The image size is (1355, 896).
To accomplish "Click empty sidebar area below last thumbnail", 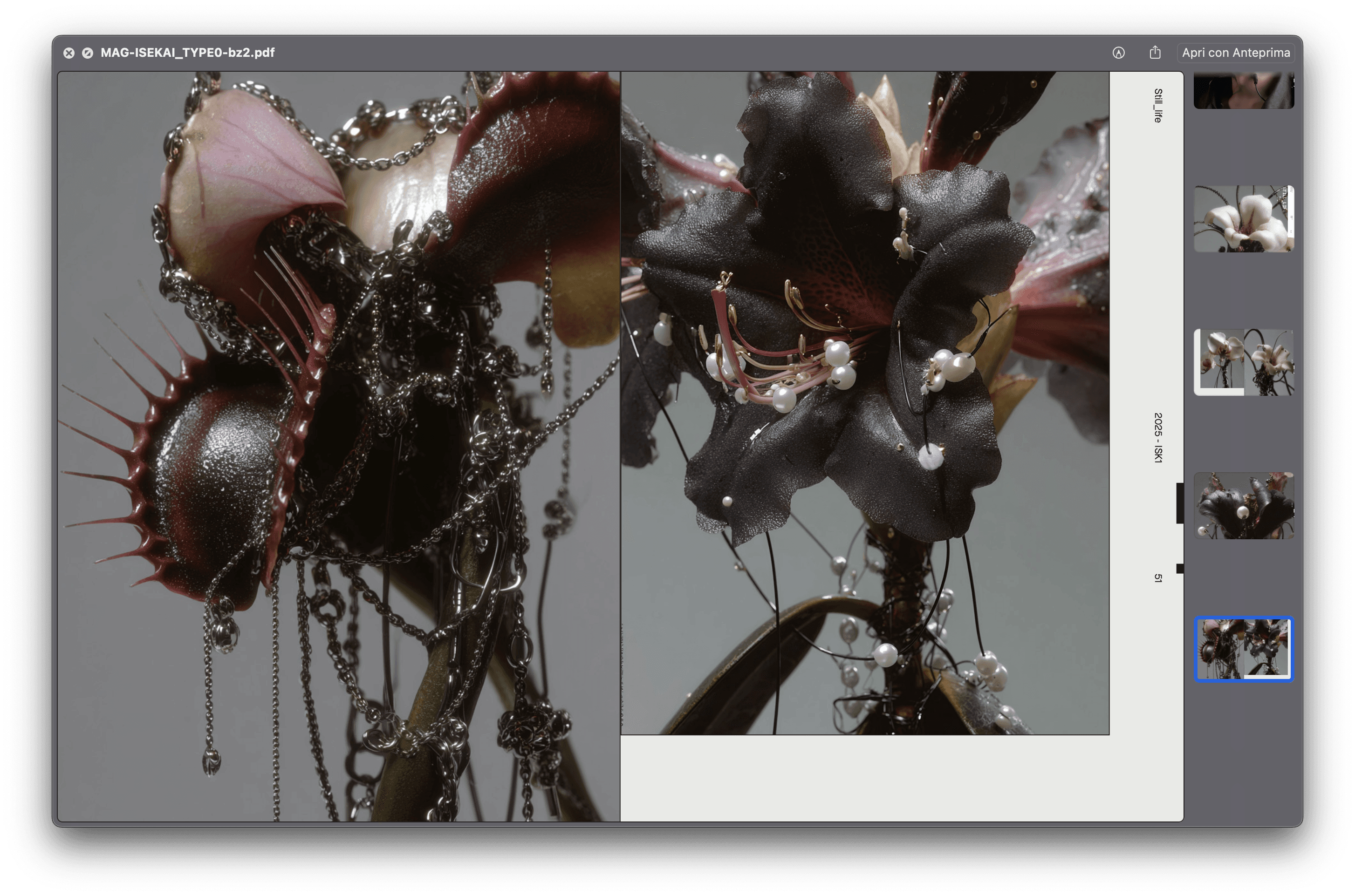I will (x=1244, y=754).
